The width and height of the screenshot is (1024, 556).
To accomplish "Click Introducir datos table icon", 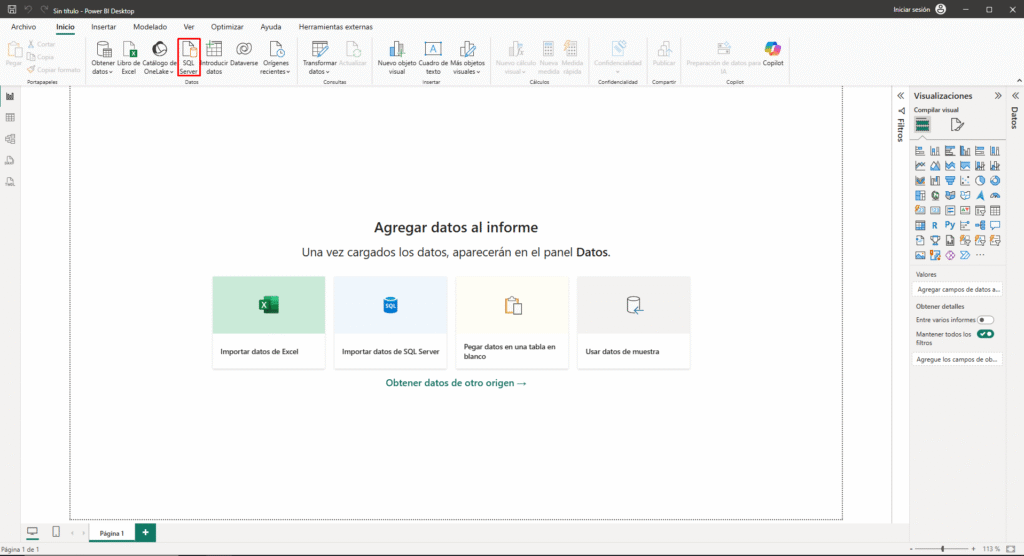I will pyautogui.click(x=213, y=50).
